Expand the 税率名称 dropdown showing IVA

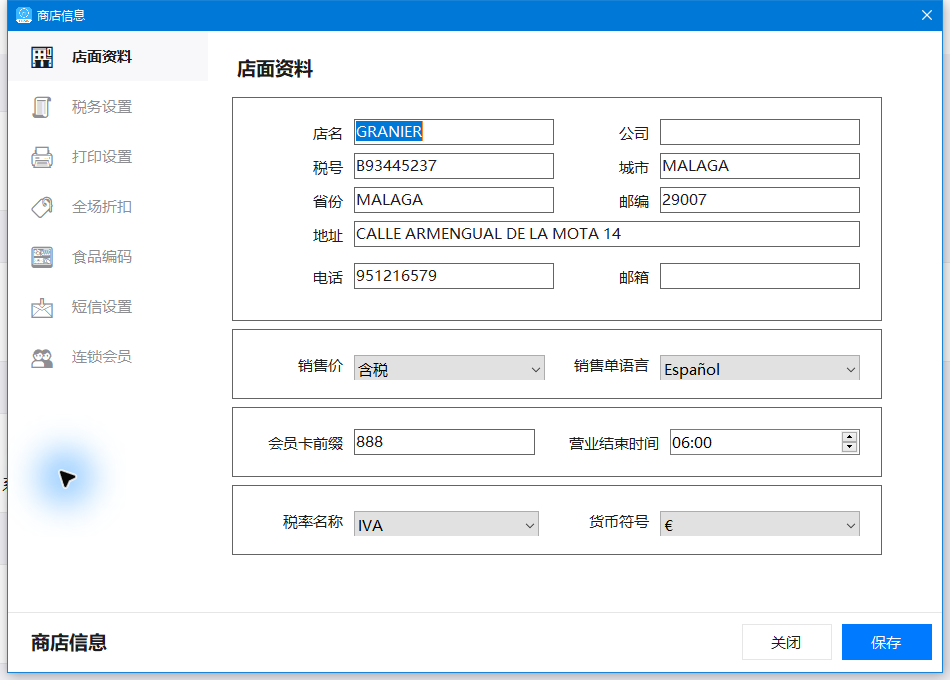(x=446, y=524)
